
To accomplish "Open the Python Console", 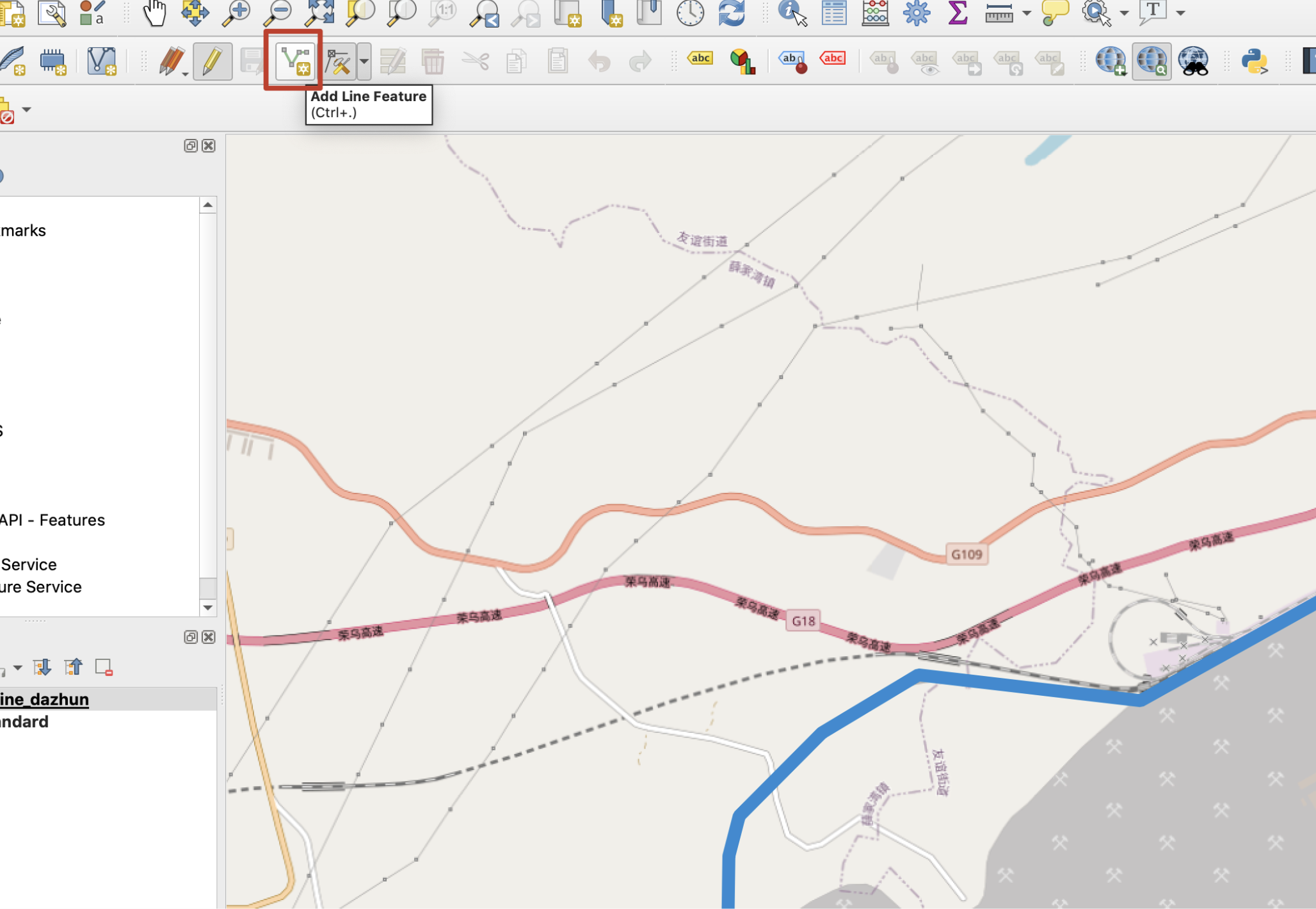I will click(x=1254, y=62).
